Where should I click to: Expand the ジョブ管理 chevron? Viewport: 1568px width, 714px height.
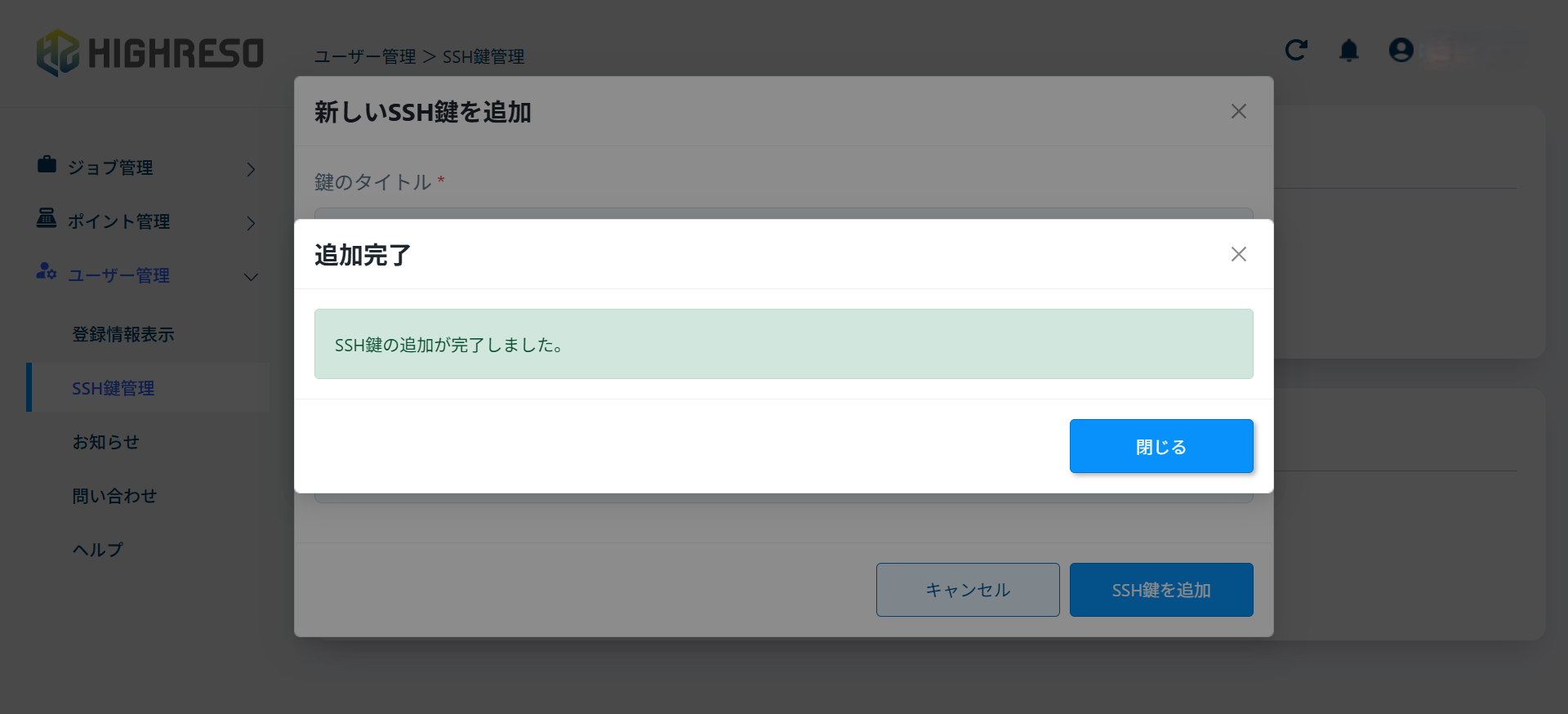(251, 169)
